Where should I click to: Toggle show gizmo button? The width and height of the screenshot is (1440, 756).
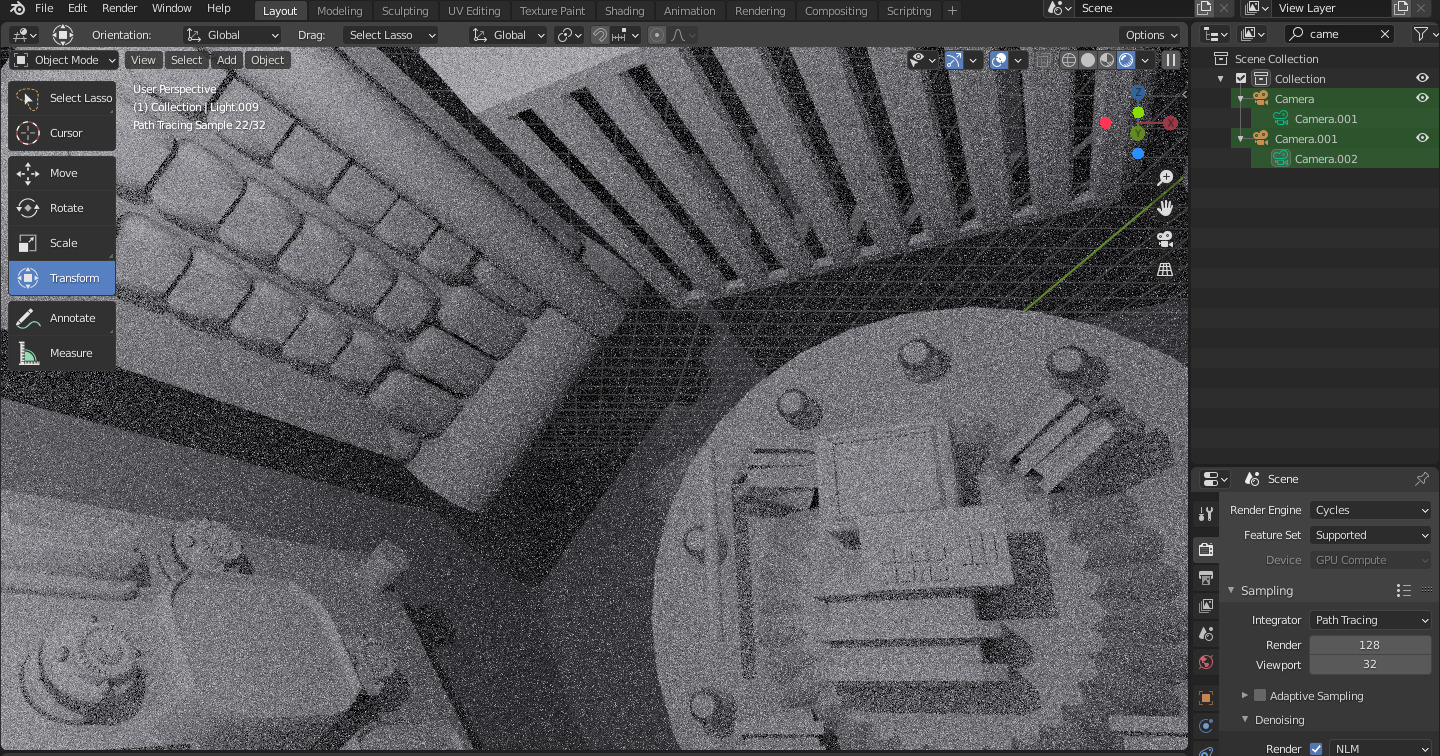(x=954, y=60)
